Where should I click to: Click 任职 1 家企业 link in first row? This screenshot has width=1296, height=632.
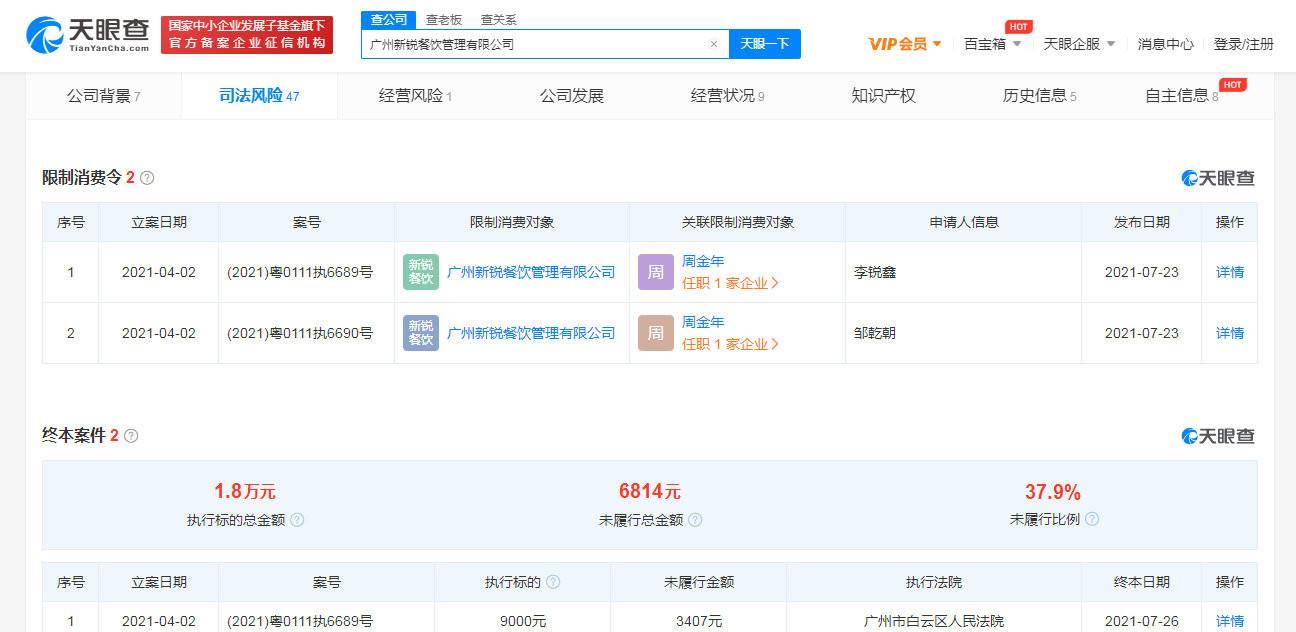(x=730, y=283)
